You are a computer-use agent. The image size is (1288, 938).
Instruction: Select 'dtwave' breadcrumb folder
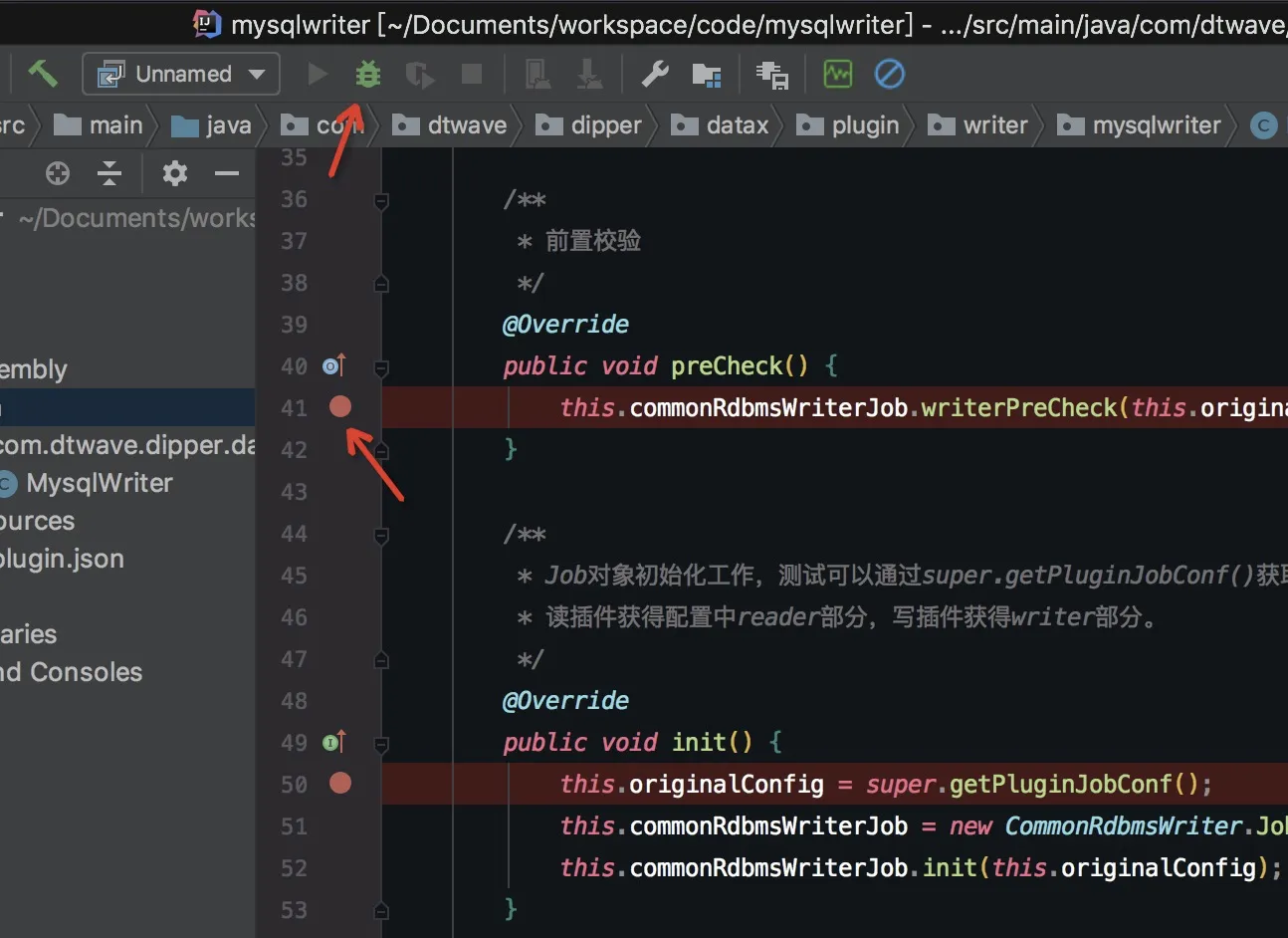(450, 125)
